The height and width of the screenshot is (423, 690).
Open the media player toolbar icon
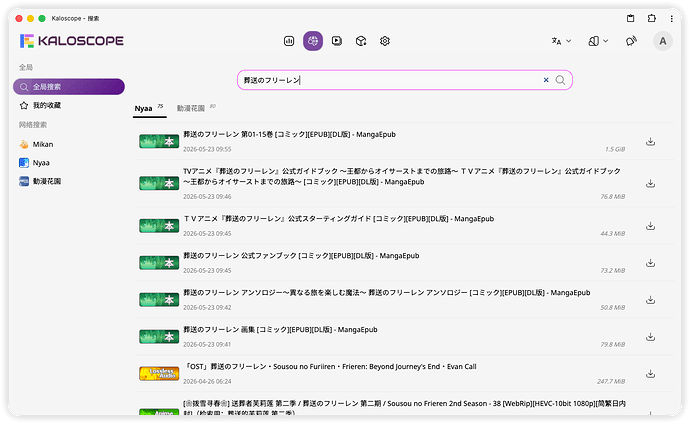click(337, 41)
